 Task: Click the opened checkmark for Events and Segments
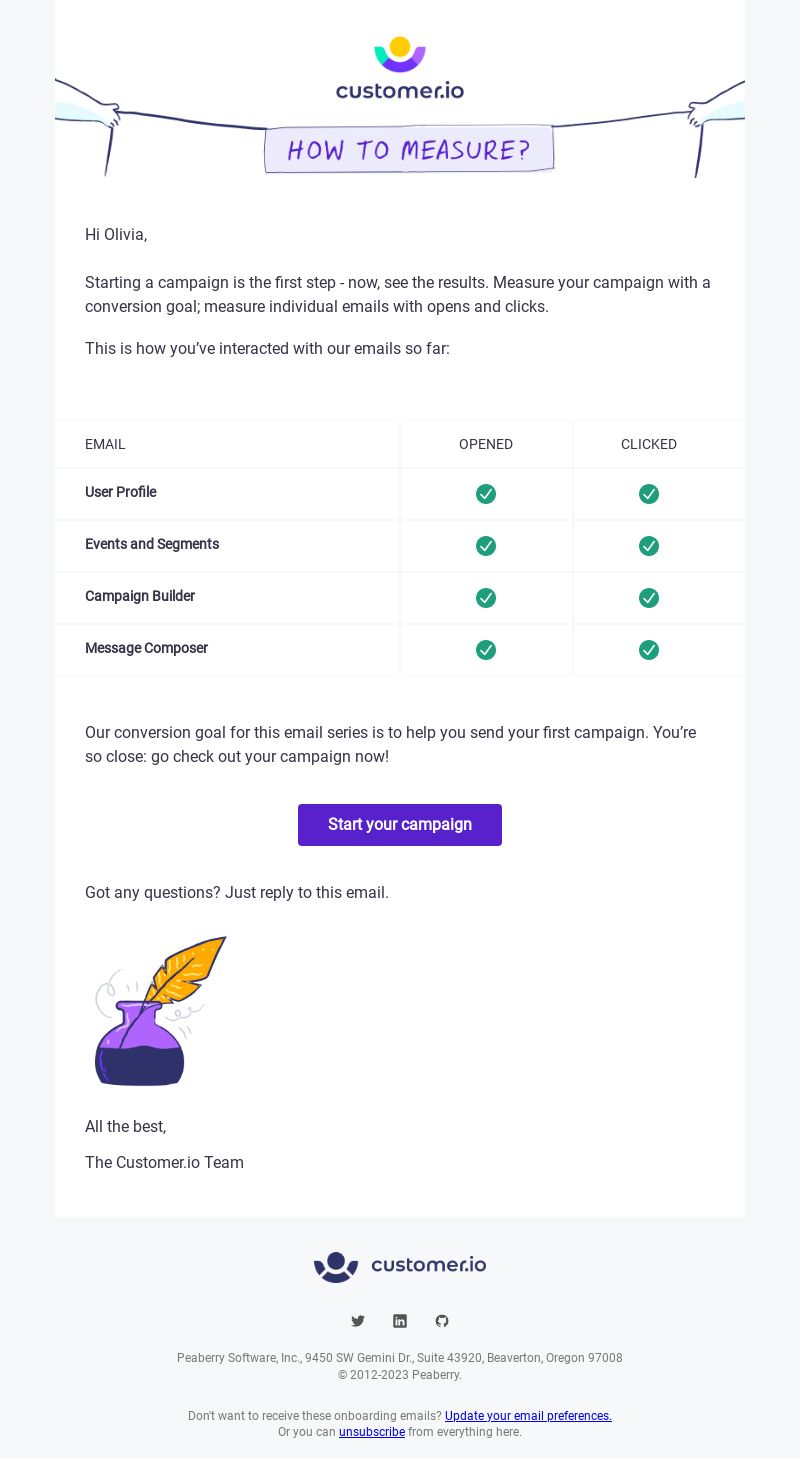[x=486, y=546]
